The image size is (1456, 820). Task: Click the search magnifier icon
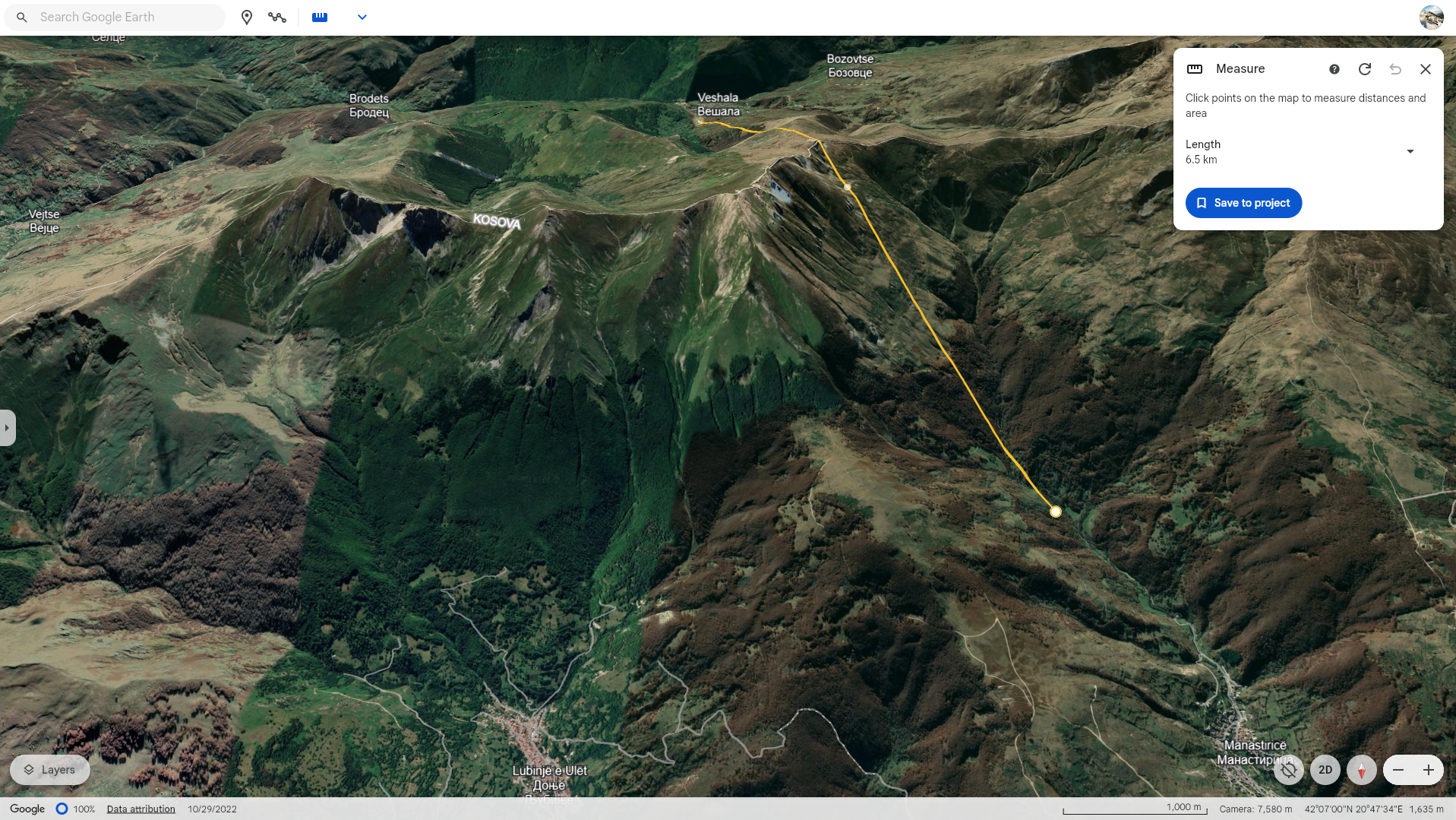[22, 17]
